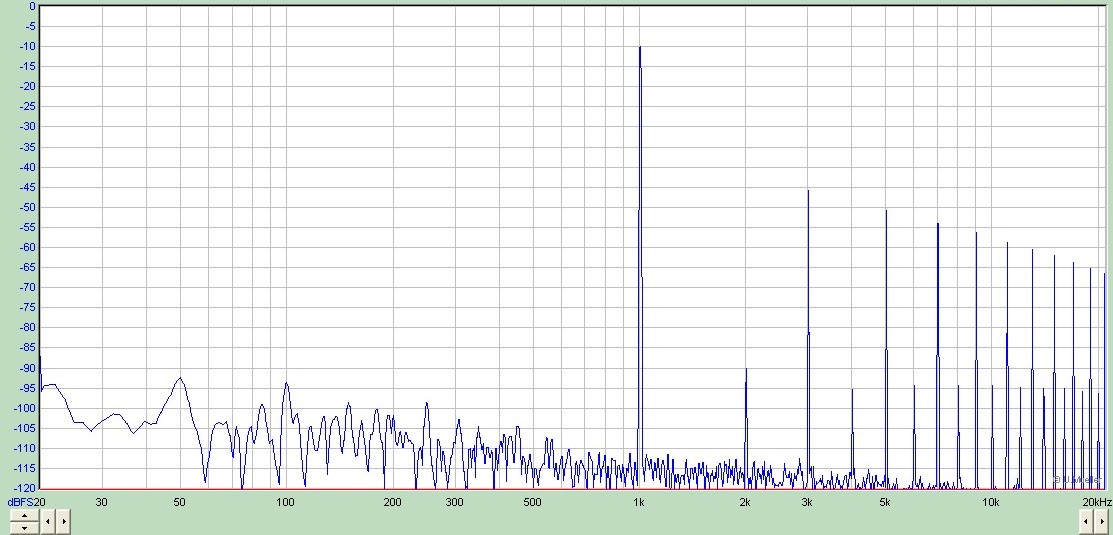Click the left arrow button under 20kHz label
The image size is (1113, 535).
pos(1085,522)
